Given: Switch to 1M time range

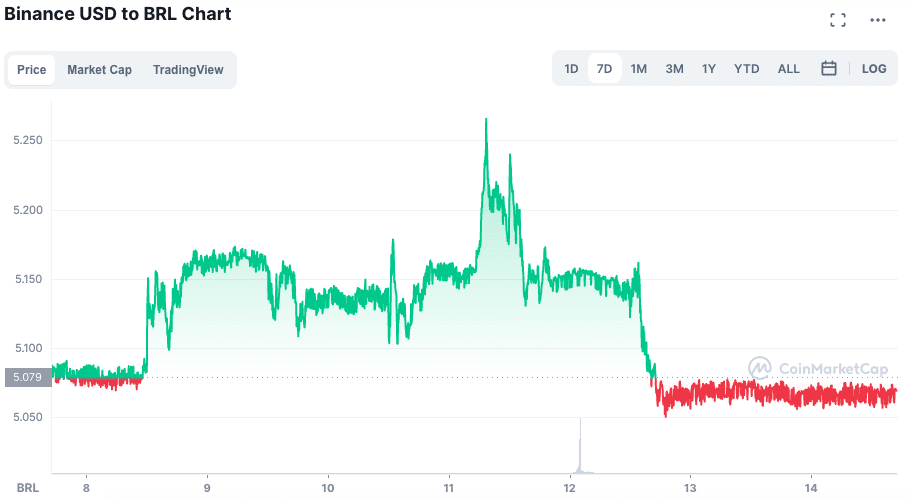Looking at the screenshot, I should pyautogui.click(x=638, y=69).
